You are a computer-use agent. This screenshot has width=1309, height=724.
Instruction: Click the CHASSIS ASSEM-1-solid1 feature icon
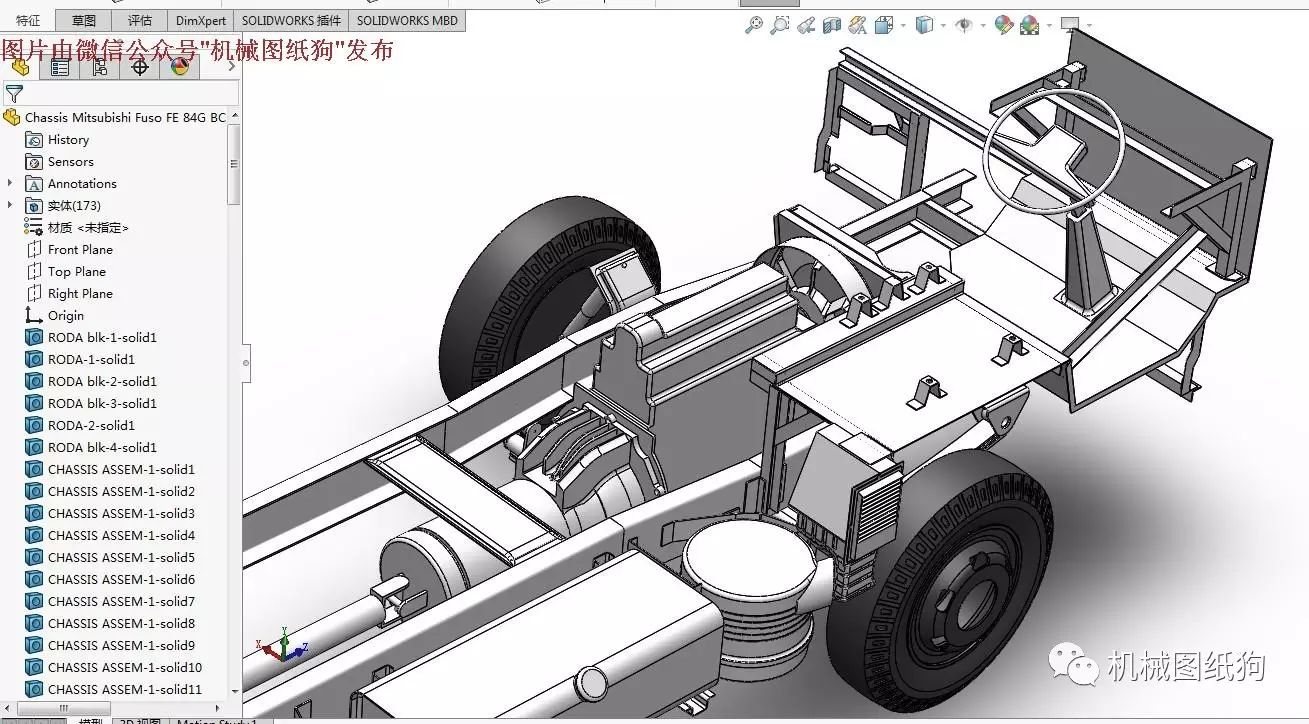tap(34, 469)
